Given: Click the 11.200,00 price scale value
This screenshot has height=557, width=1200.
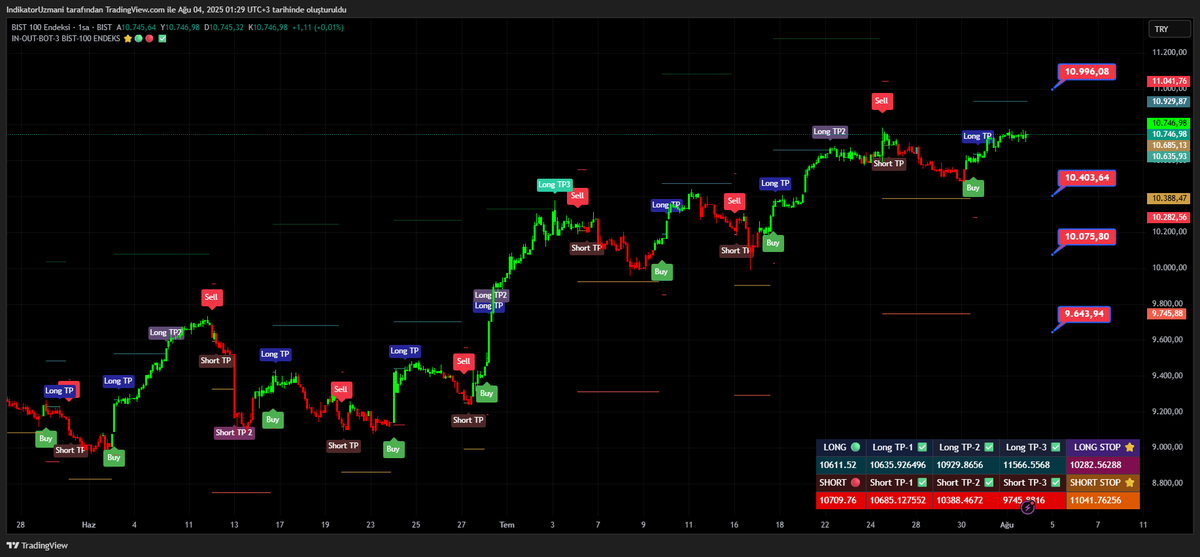Looking at the screenshot, I should tap(1169, 53).
